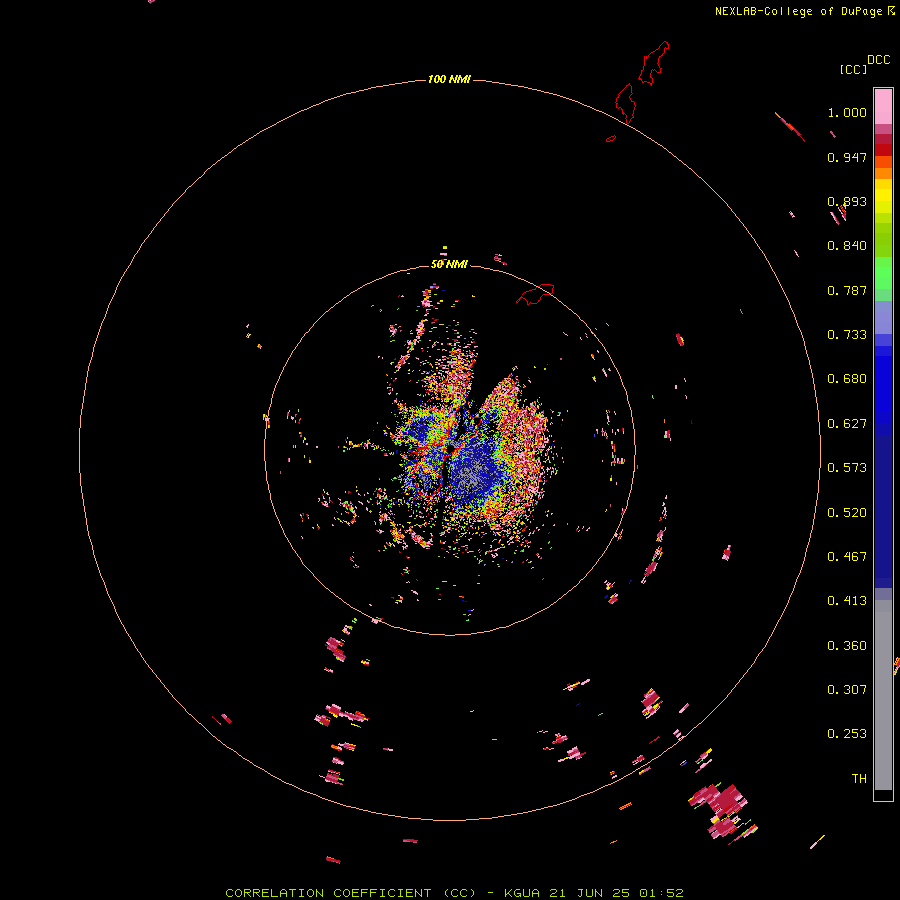Click the KGUA station identifier in caption

pyautogui.click(x=522, y=893)
